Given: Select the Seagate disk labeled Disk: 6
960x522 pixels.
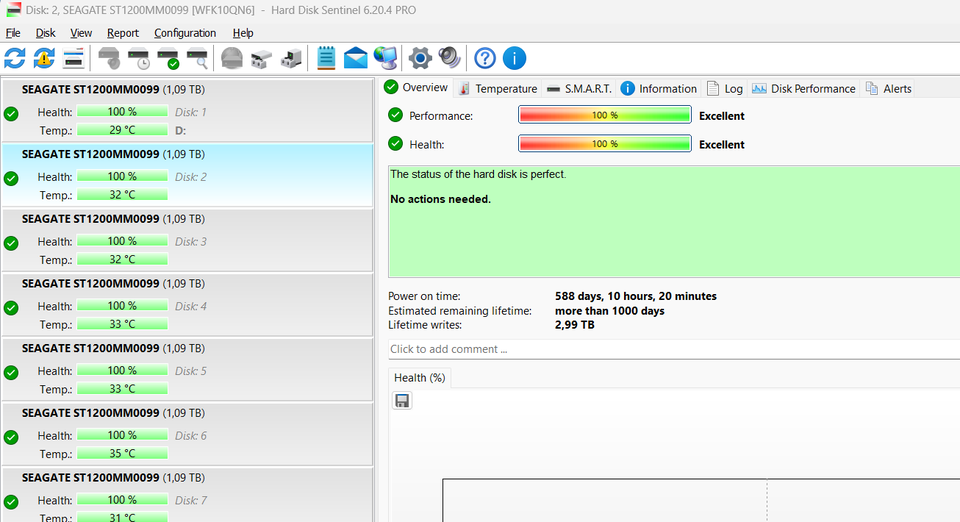Looking at the screenshot, I should [187, 434].
